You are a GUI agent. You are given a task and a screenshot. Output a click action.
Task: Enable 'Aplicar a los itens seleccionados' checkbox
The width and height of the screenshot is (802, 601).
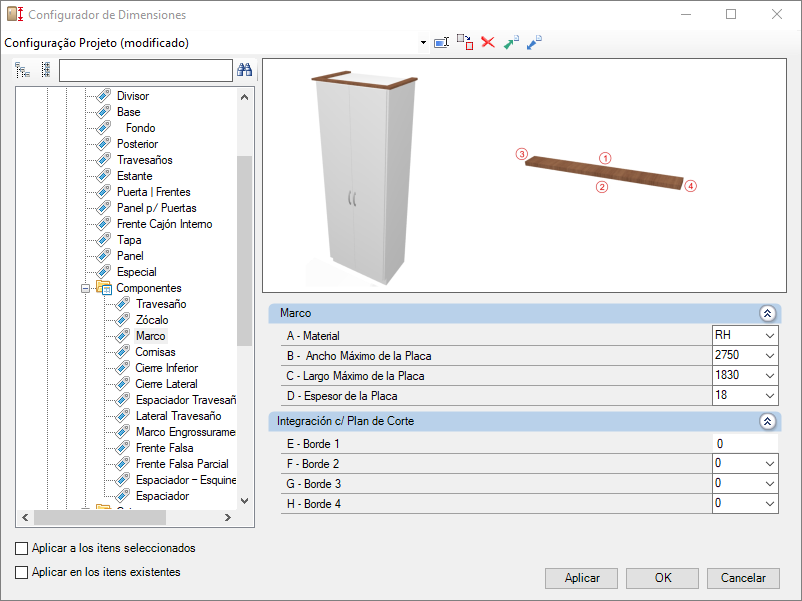[22, 548]
